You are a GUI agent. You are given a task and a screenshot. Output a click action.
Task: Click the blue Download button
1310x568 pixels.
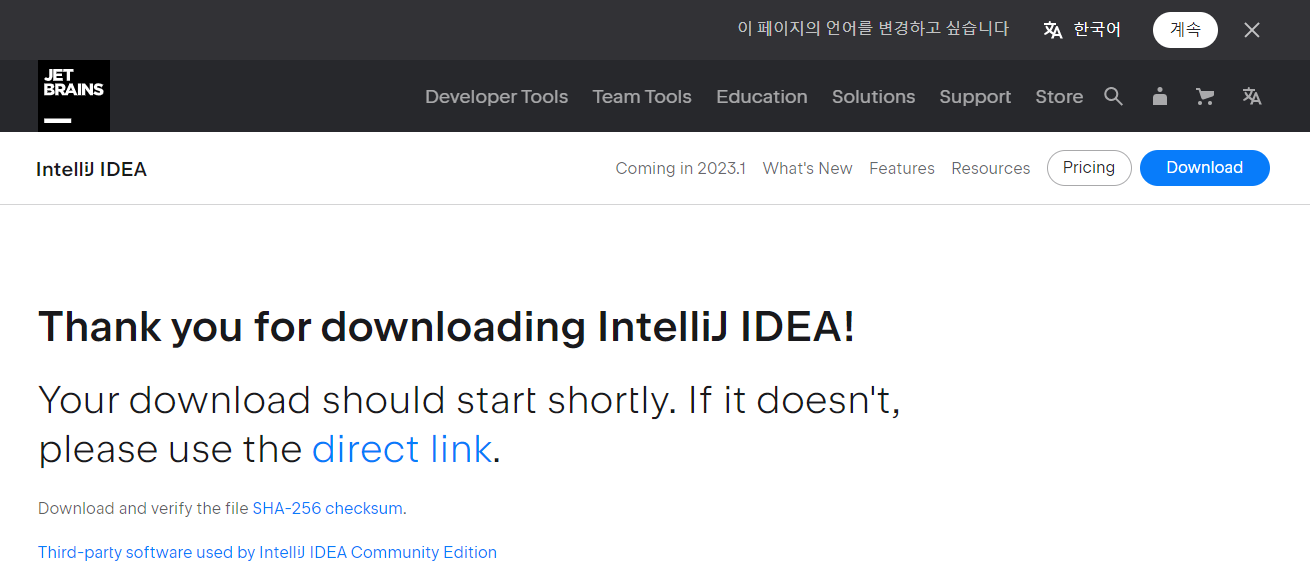[x=1205, y=168]
